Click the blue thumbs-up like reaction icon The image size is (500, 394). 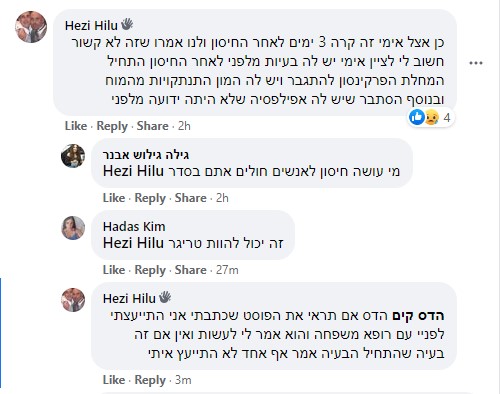[417, 117]
